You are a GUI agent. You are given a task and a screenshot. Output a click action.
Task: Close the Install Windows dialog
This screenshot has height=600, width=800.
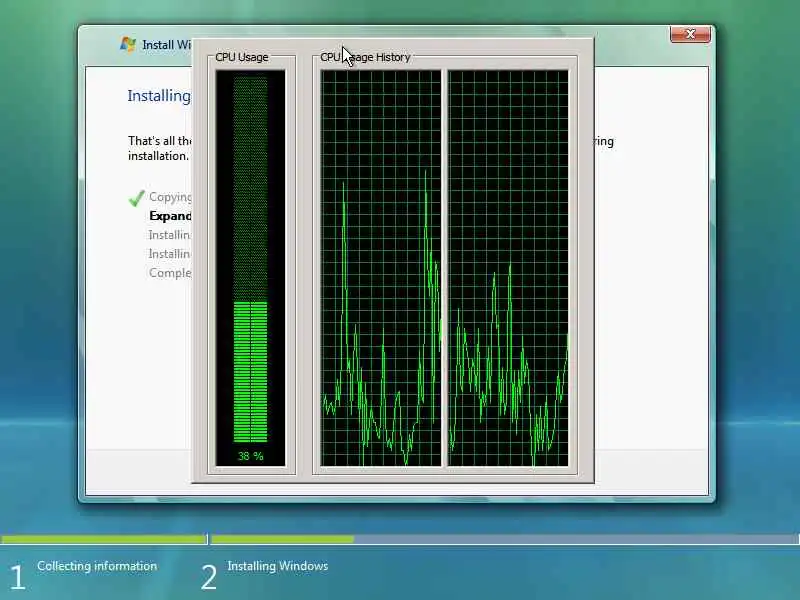(x=690, y=34)
